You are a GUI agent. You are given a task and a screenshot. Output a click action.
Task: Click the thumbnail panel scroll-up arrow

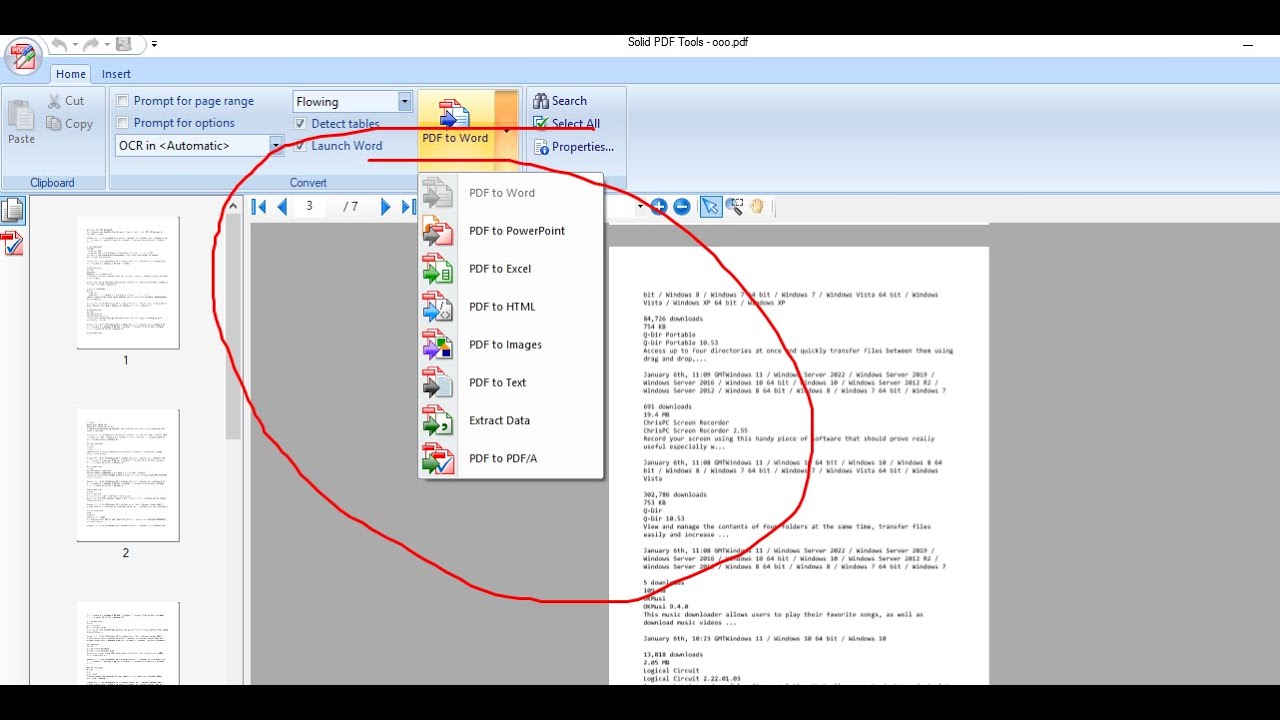[234, 207]
